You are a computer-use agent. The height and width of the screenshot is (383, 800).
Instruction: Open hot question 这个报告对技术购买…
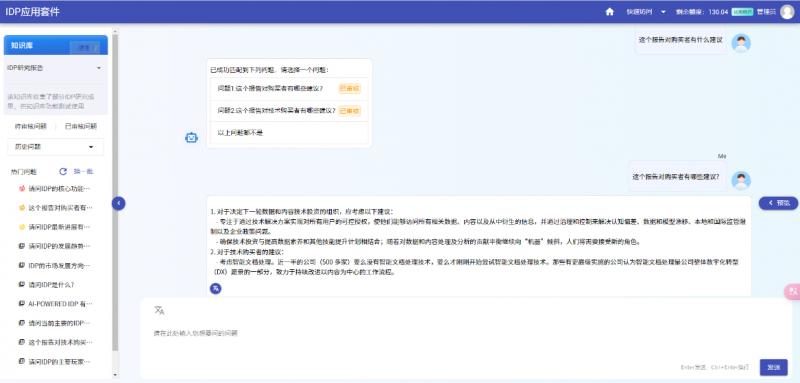[x=61, y=342]
